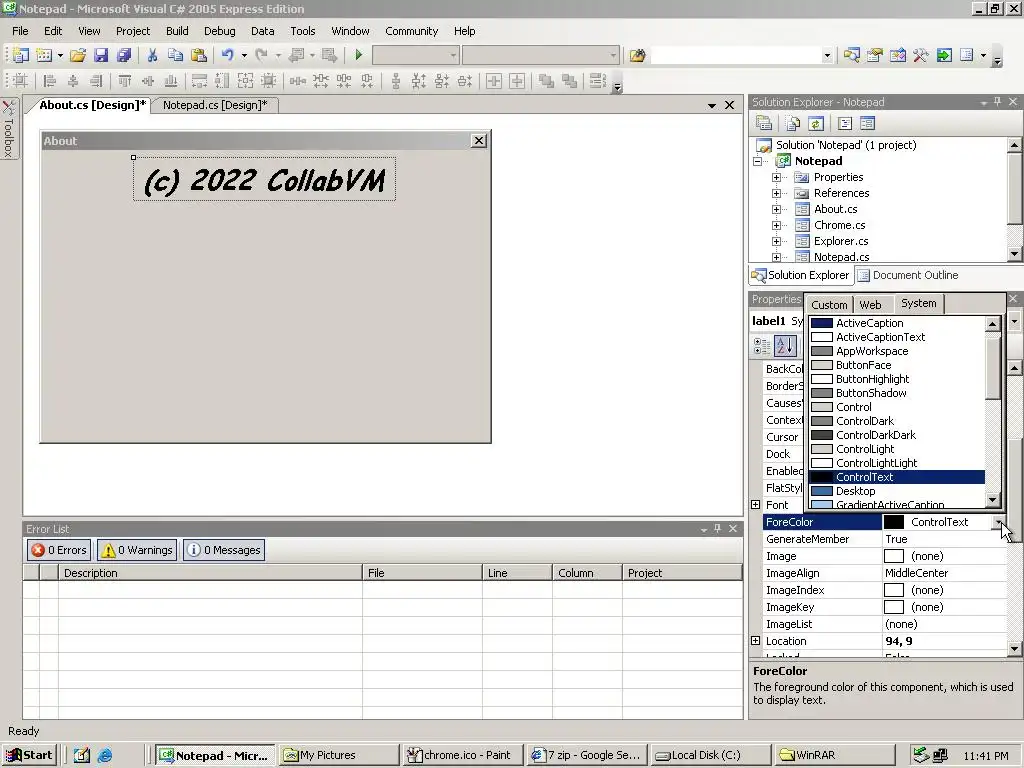Open the Object Browser toolbar icon

(x=898, y=56)
